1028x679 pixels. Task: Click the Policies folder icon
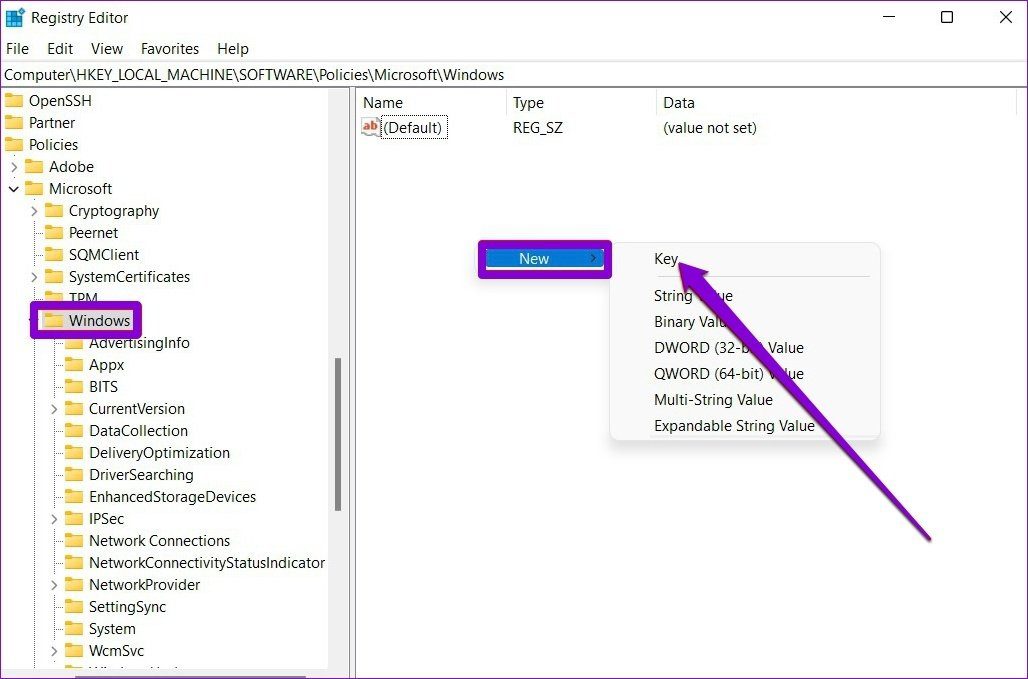click(x=14, y=145)
